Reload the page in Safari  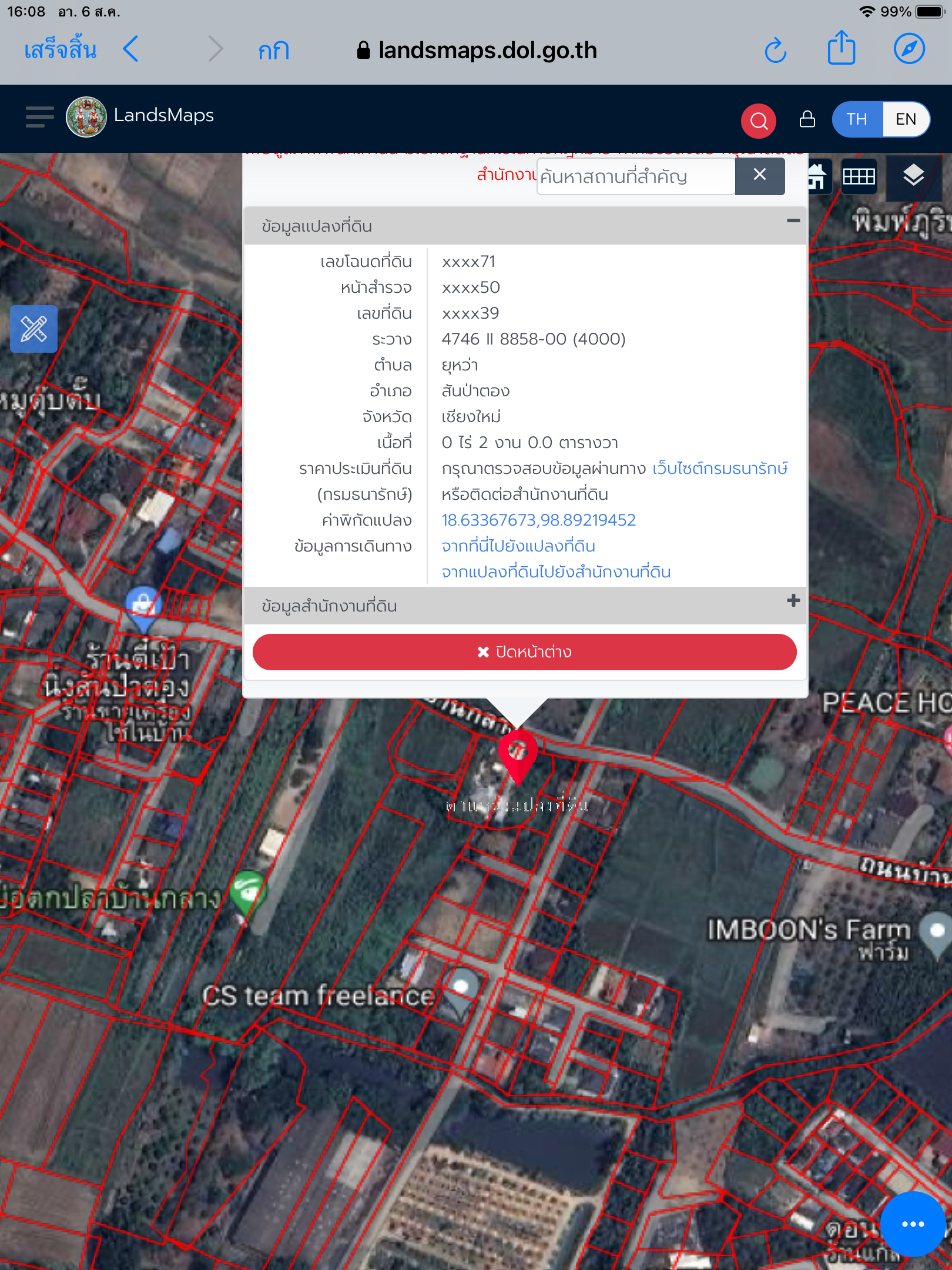point(775,50)
